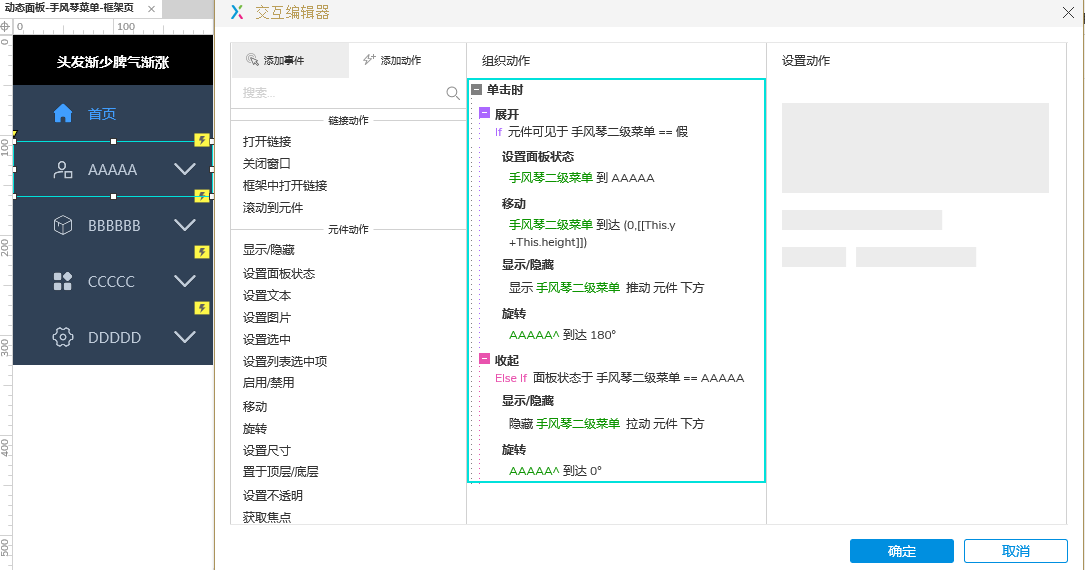Click the Axure logo in interaction editor

[x=237, y=12]
